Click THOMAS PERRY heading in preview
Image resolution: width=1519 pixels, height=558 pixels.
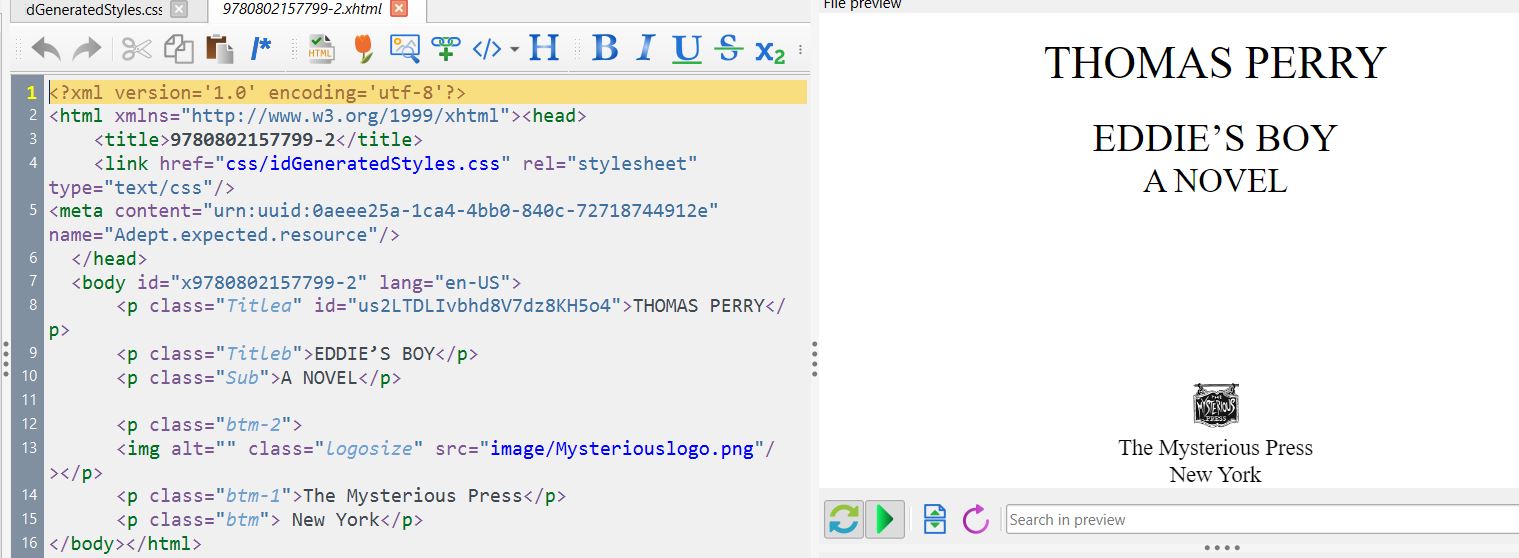pos(1215,64)
